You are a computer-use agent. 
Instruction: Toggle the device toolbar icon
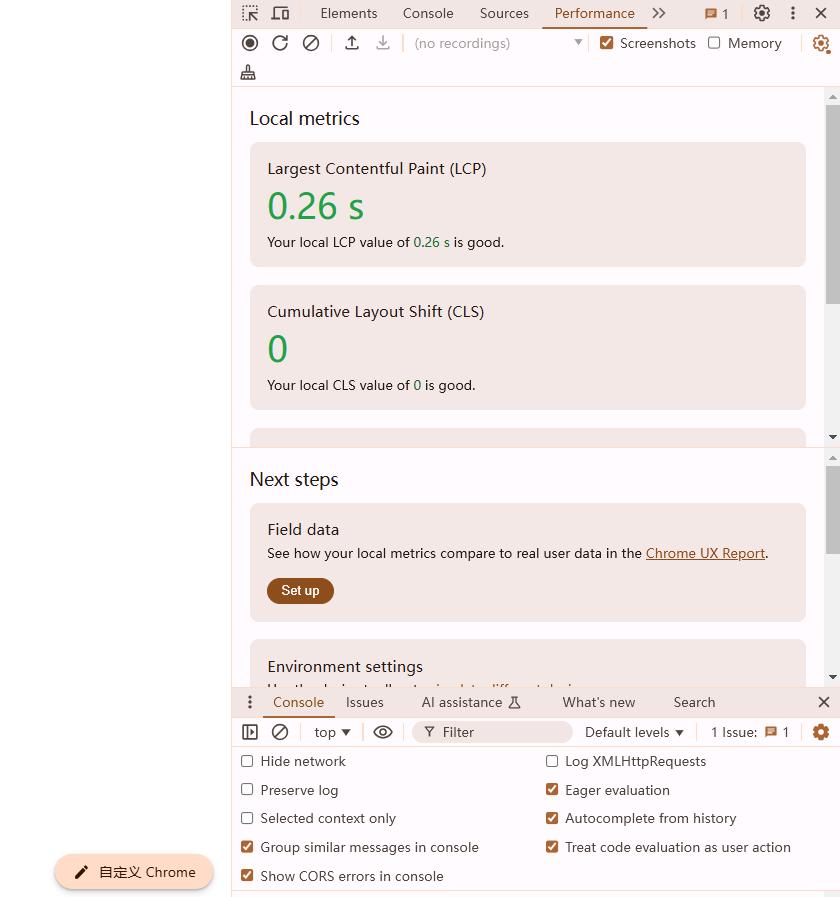[x=280, y=13]
